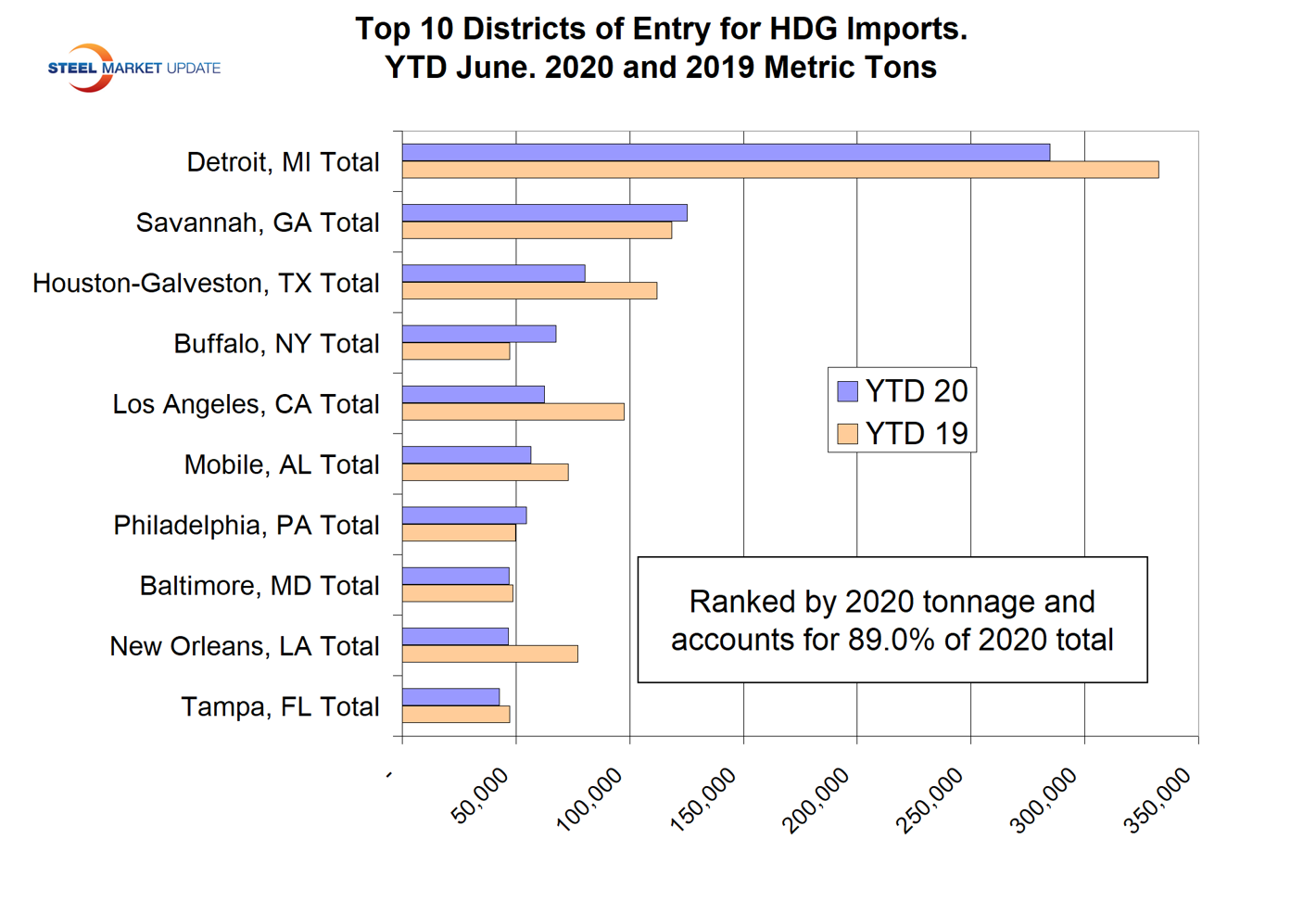Click the YTD 19 orange legend swatch
The height and width of the screenshot is (902, 1316).
click(847, 434)
